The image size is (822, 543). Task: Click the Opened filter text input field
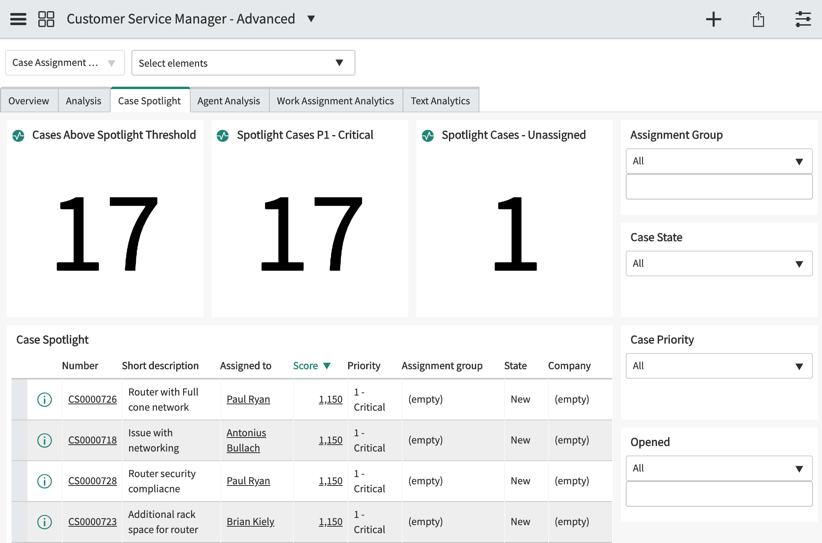coord(719,494)
